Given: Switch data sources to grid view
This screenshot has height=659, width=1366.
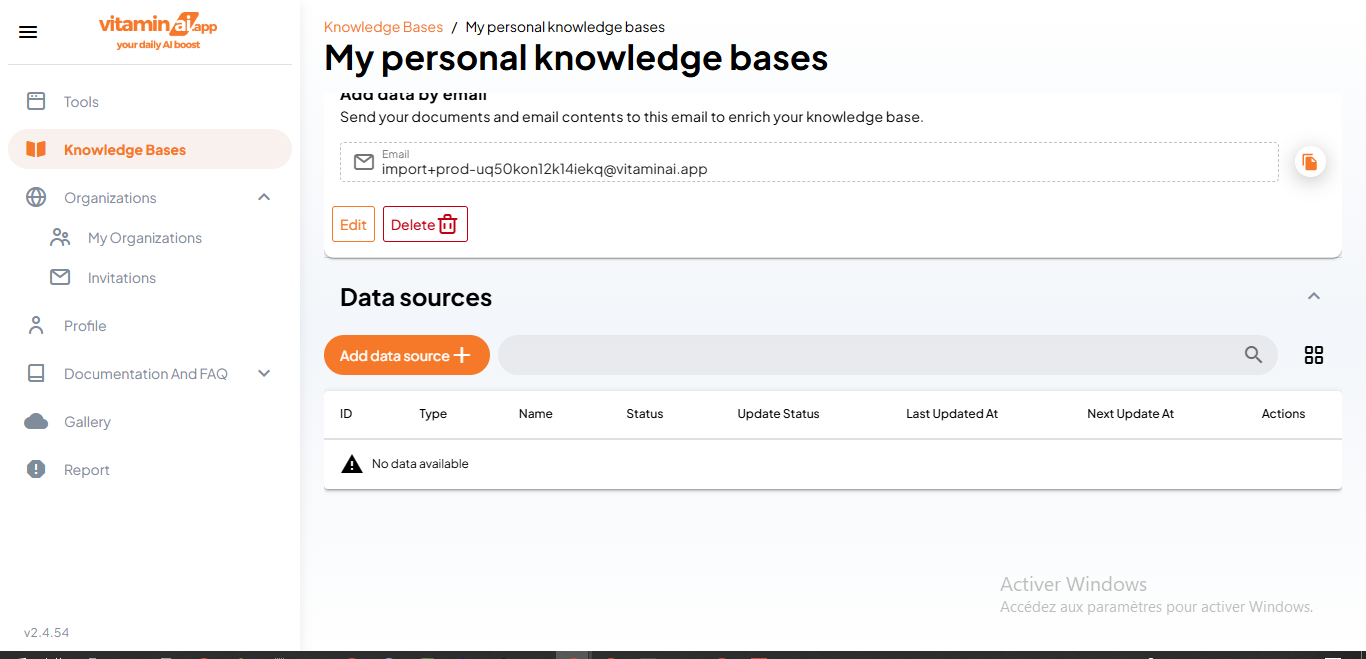Looking at the screenshot, I should pyautogui.click(x=1313, y=355).
